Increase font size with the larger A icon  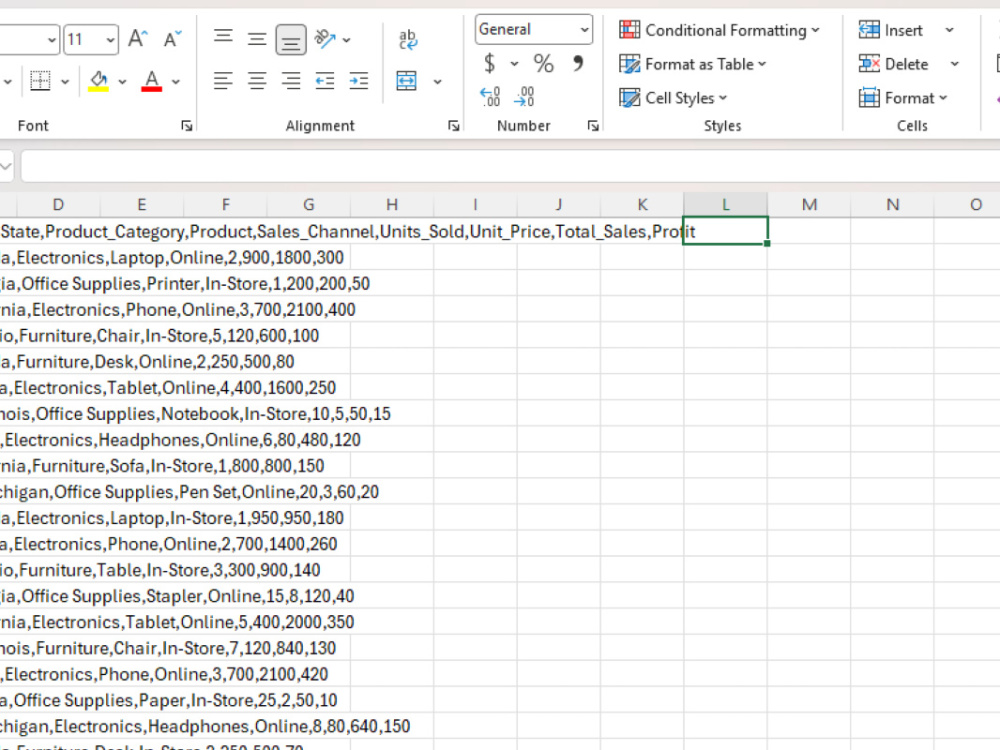[137, 40]
